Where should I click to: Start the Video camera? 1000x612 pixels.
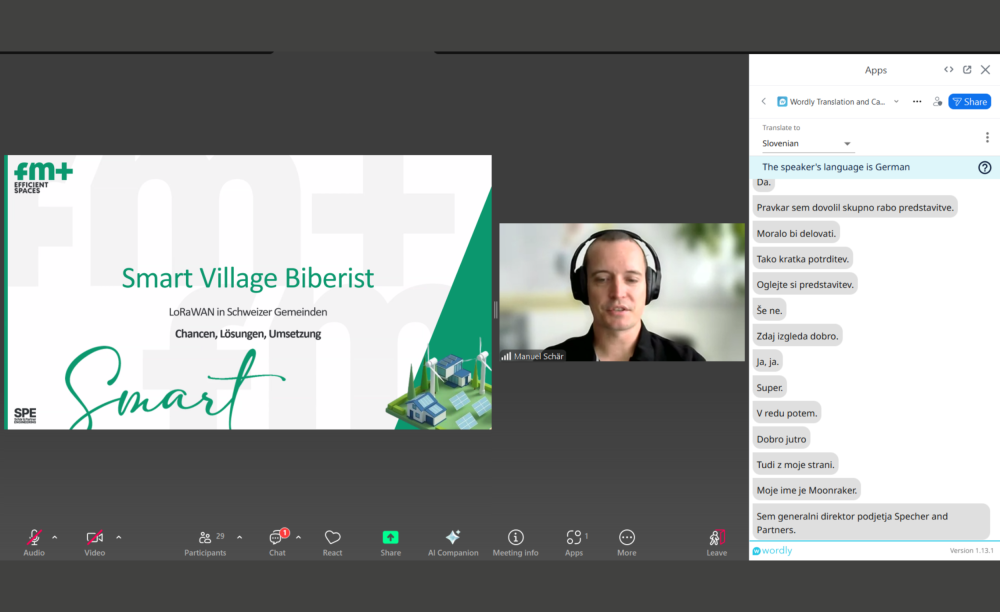coord(94,543)
